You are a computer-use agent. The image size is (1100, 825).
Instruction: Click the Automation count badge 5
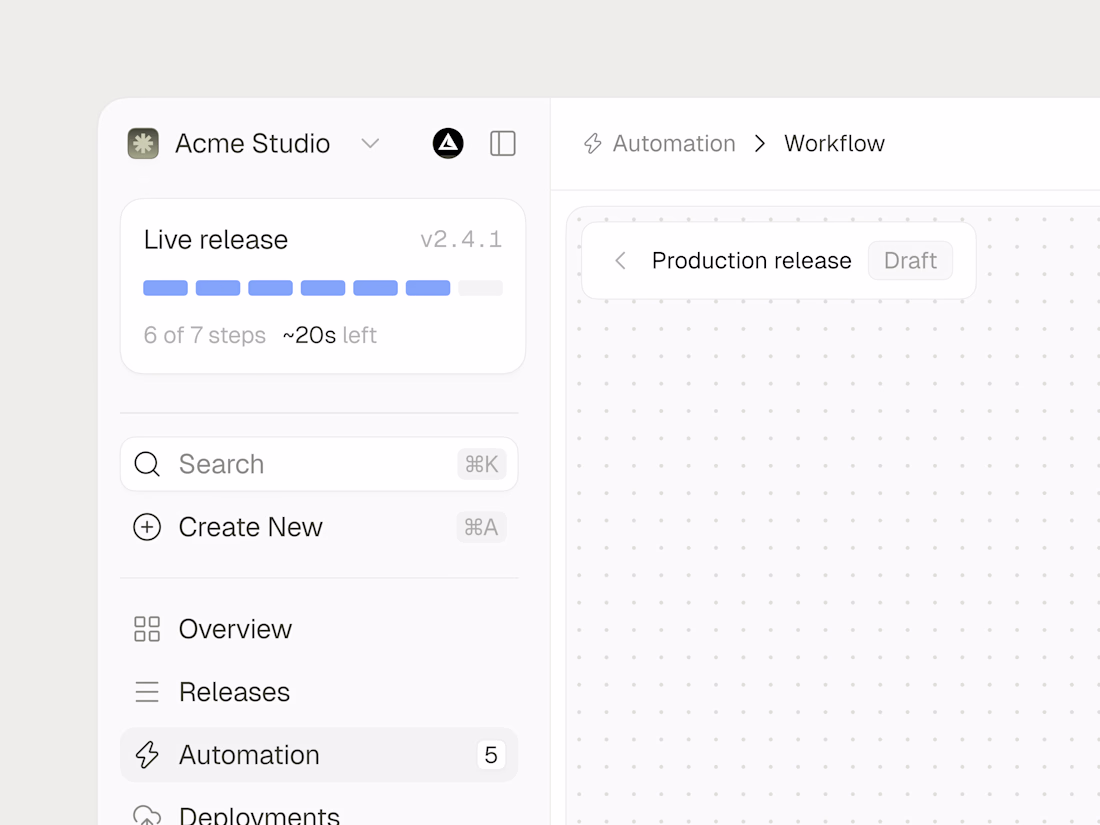(x=491, y=756)
